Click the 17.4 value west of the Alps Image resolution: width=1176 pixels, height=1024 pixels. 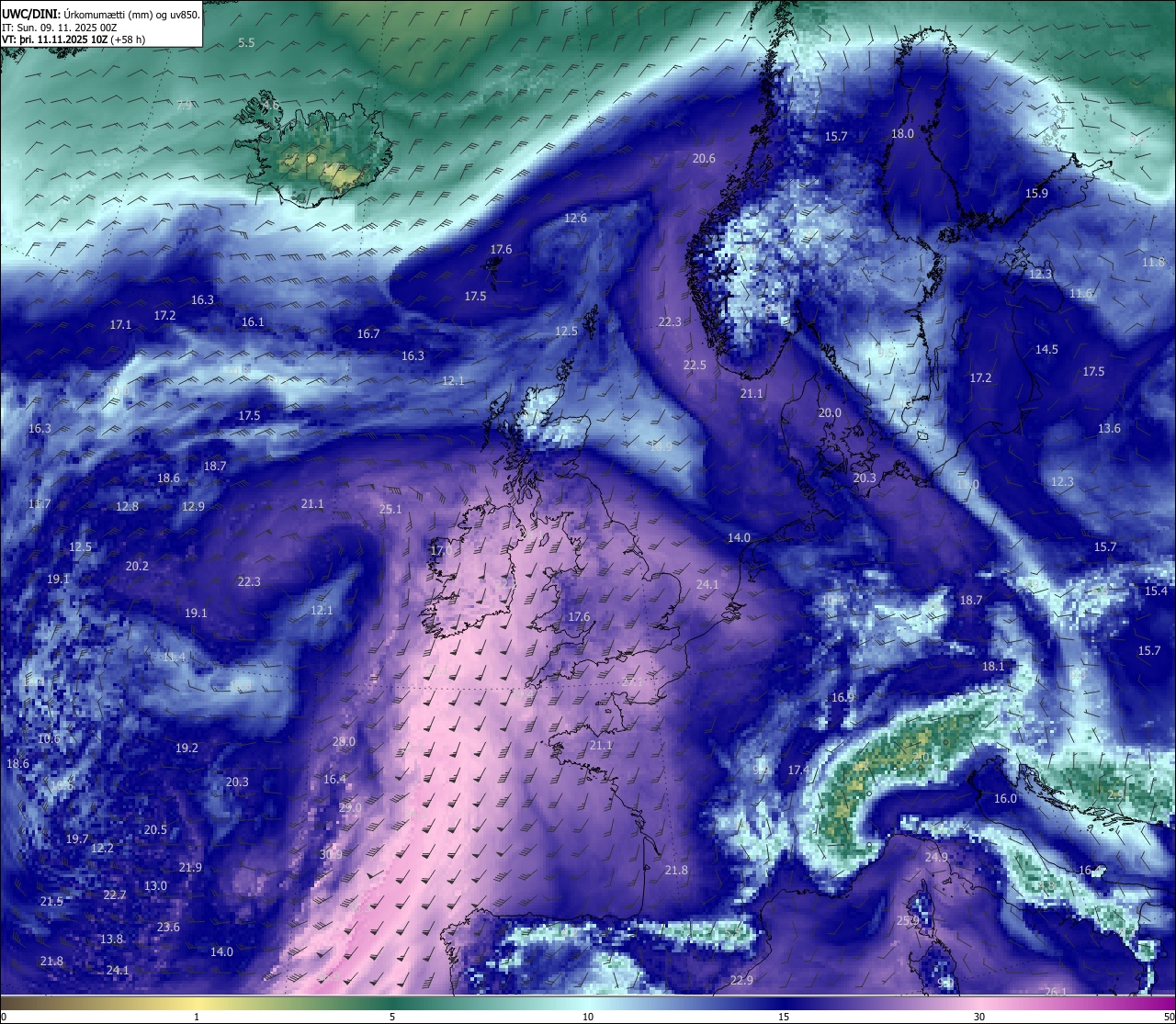(x=798, y=771)
